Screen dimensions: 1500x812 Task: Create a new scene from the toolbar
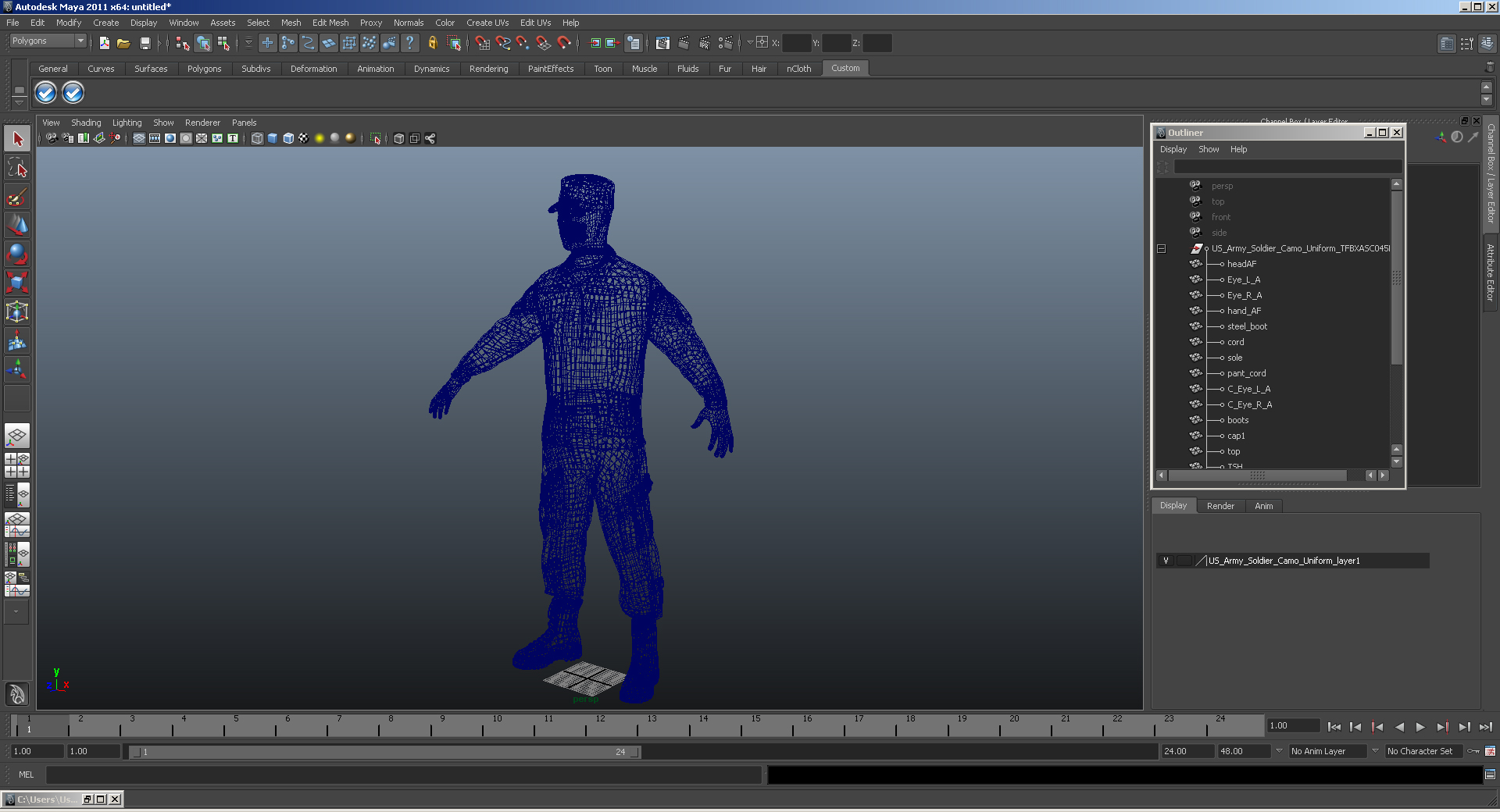(104, 43)
